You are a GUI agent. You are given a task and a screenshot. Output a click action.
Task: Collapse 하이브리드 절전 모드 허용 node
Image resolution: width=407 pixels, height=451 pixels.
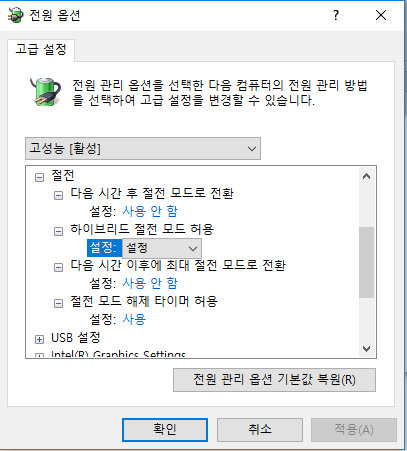[58, 231]
